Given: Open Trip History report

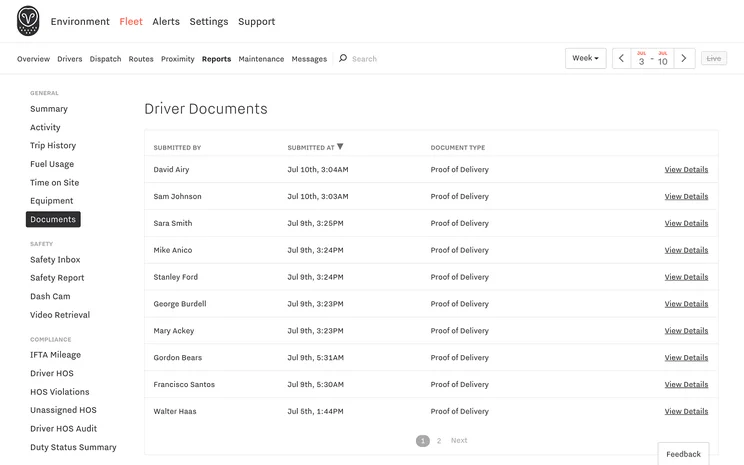Looking at the screenshot, I should click(x=53, y=145).
